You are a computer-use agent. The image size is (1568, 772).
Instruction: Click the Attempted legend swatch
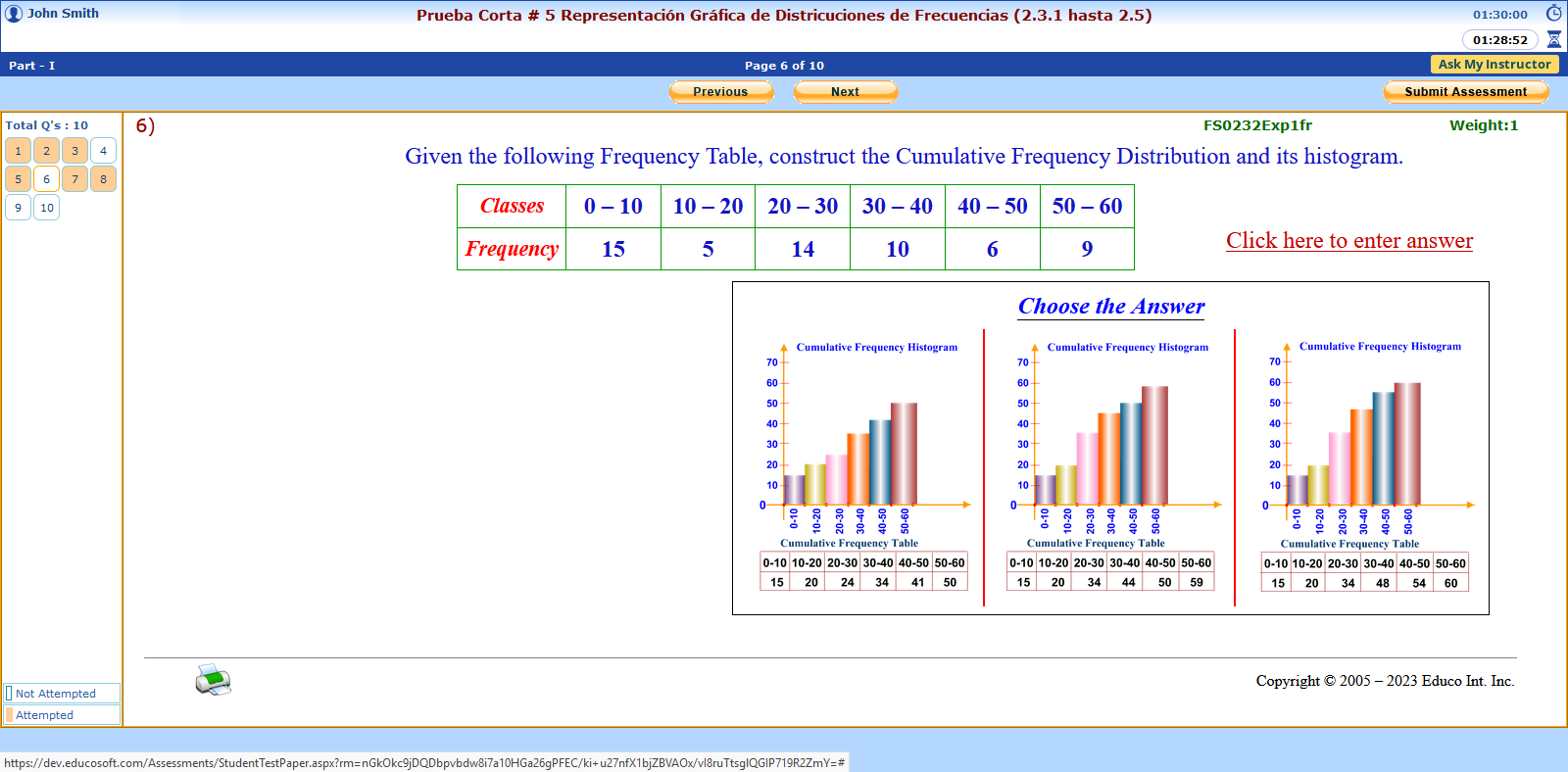pyautogui.click(x=9, y=715)
